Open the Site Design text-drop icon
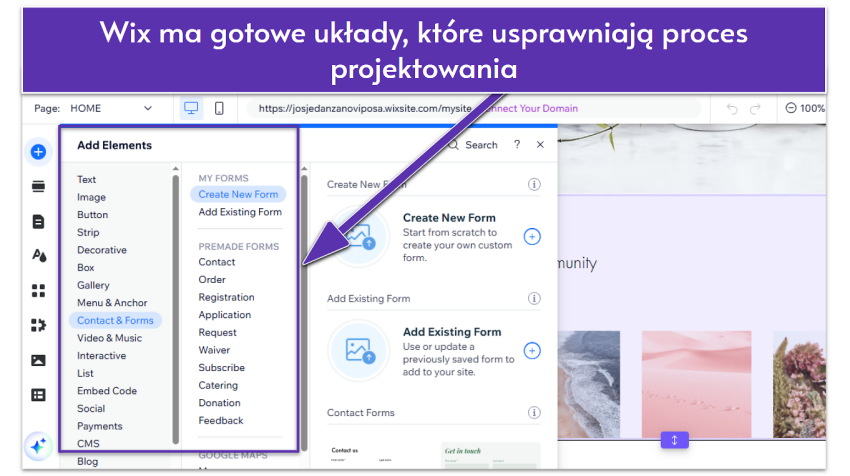The image size is (850, 476). [x=39, y=255]
